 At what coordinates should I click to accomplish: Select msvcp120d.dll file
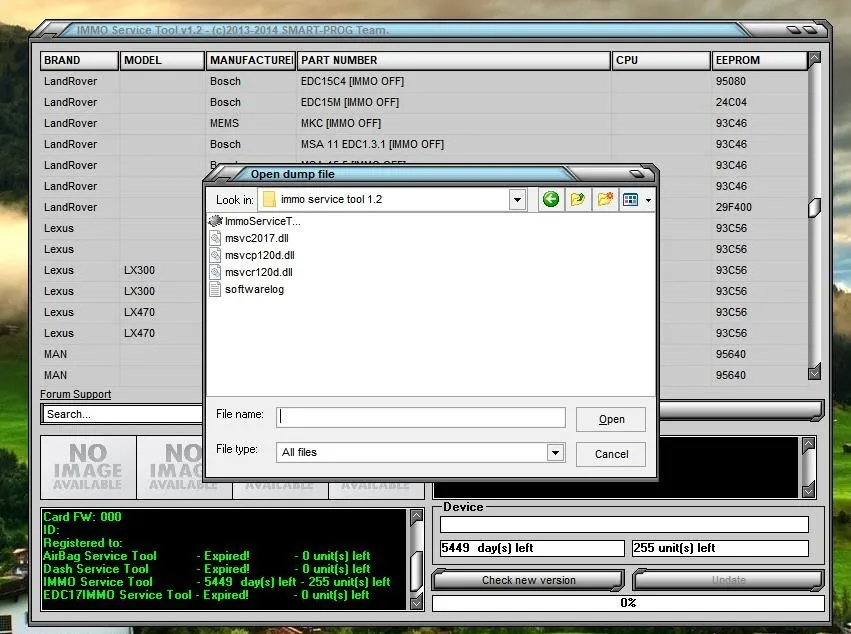click(252, 255)
